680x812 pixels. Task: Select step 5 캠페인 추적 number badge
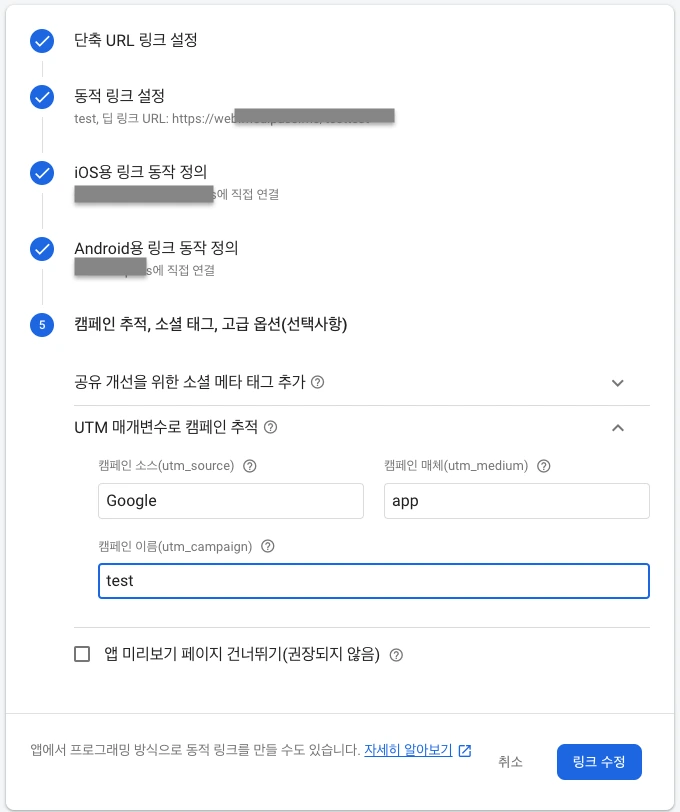pyautogui.click(x=42, y=324)
